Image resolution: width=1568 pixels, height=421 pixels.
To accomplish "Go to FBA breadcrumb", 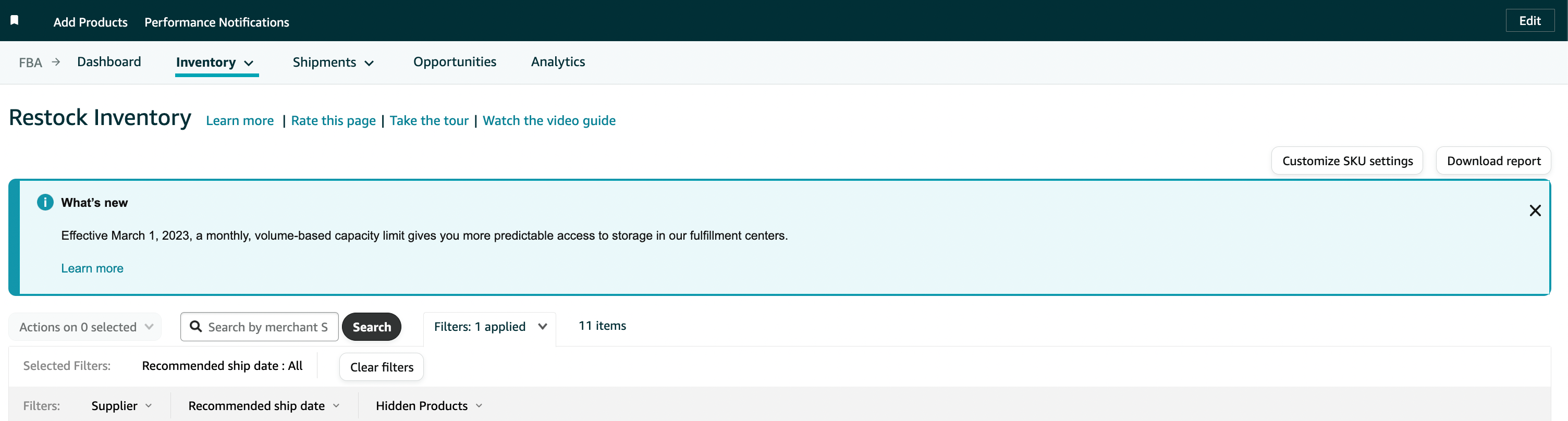I will coord(30,63).
